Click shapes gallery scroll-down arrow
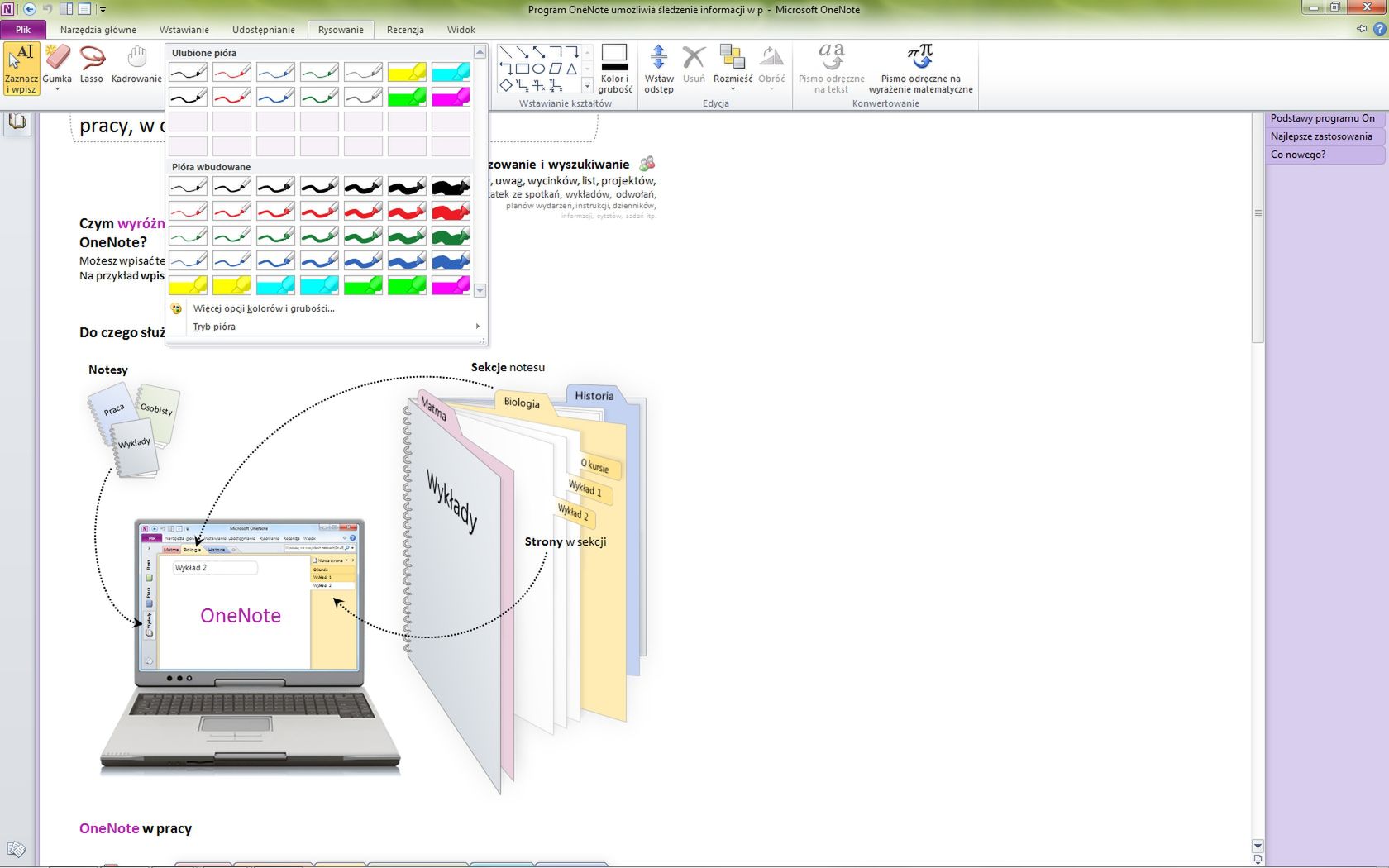Viewport: 1389px width, 868px height. [588, 69]
